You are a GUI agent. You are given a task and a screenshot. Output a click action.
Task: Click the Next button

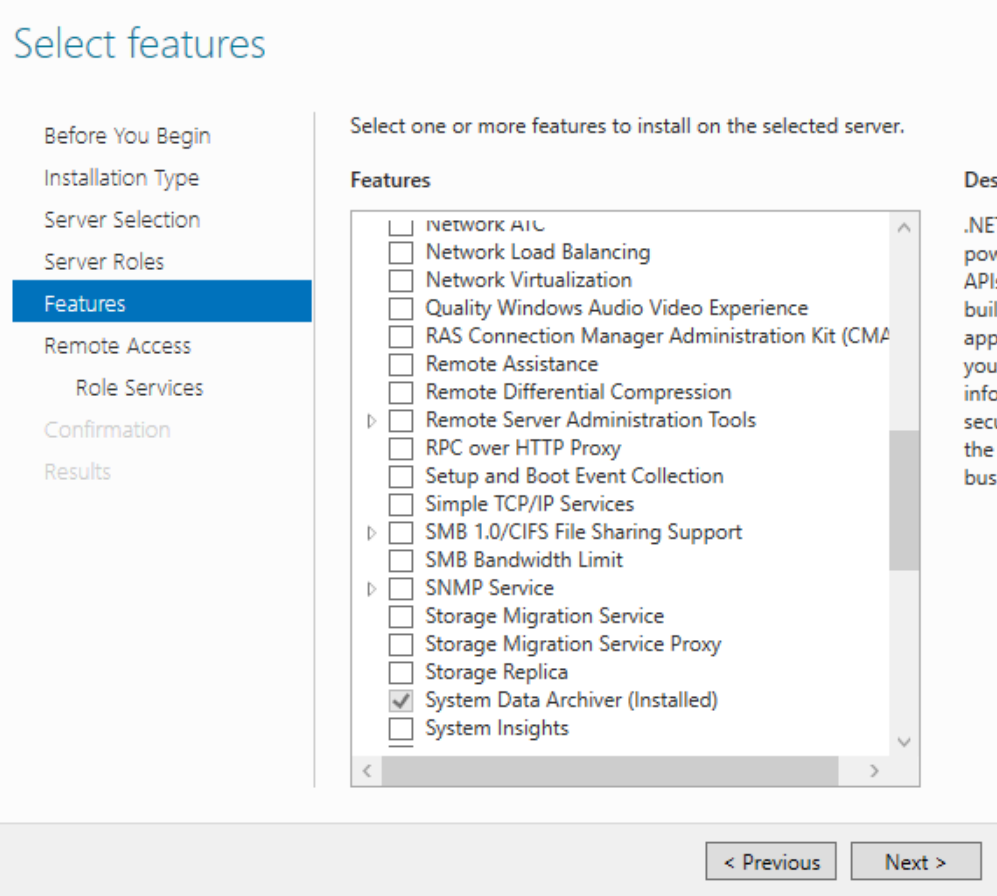(915, 862)
